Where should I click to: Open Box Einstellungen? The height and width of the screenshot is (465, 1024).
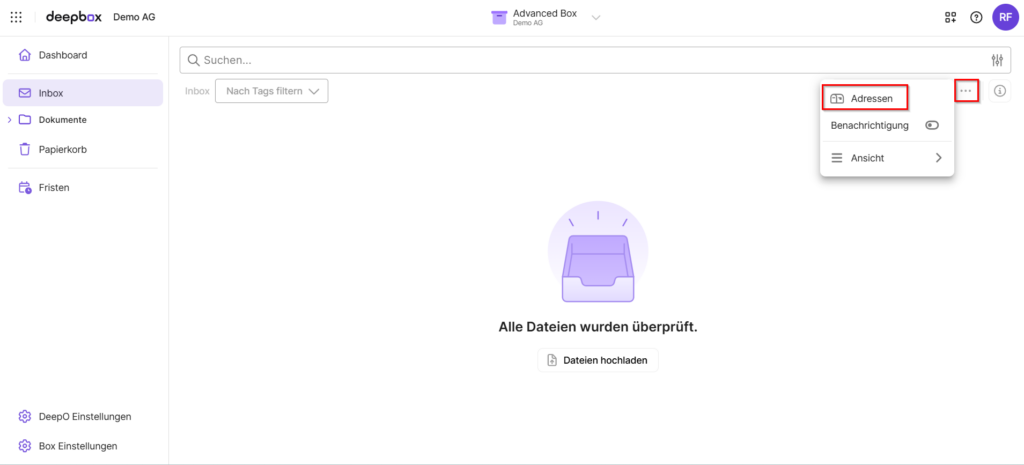pos(77,446)
